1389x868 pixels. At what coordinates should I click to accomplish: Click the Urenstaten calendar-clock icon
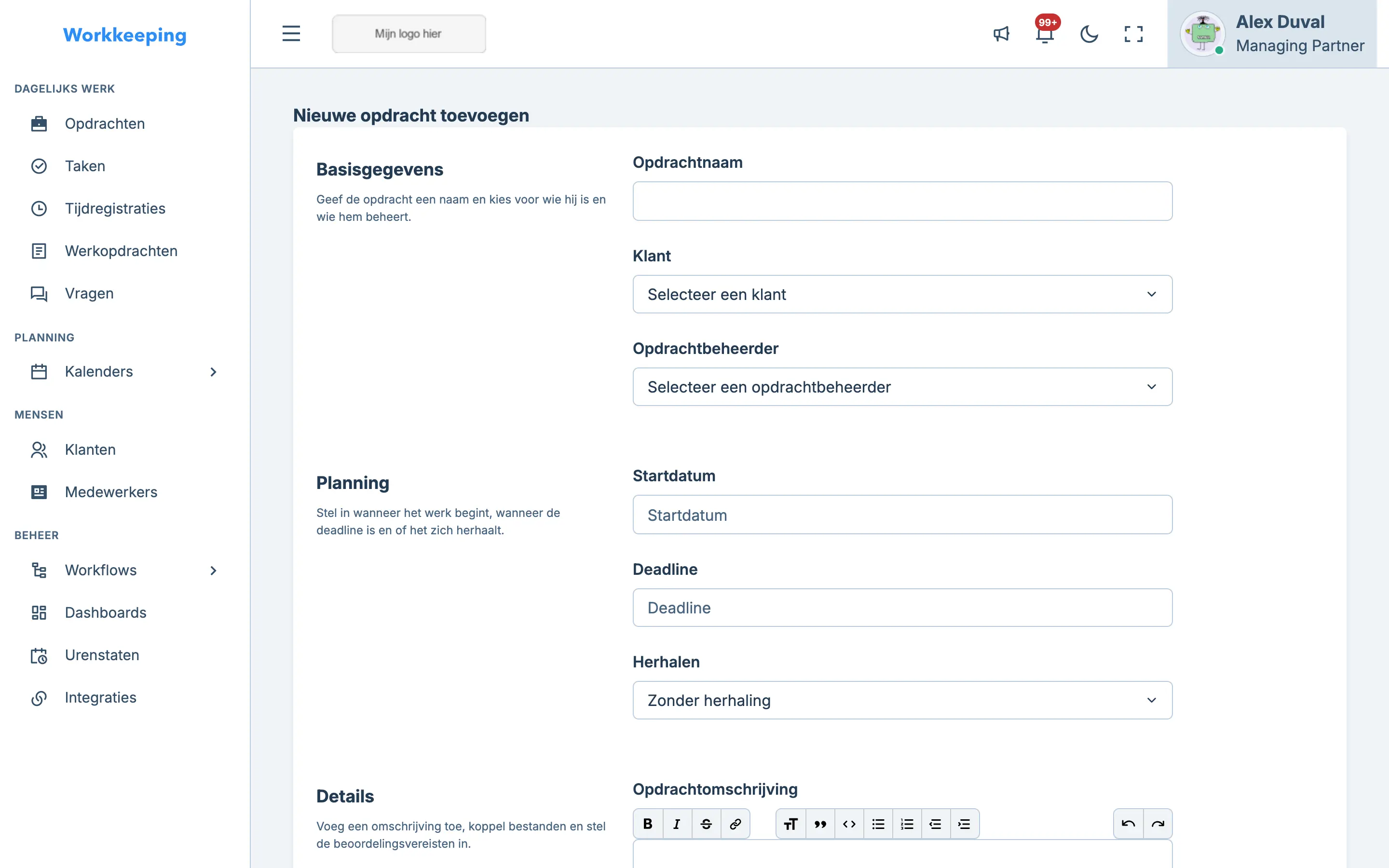click(39, 655)
